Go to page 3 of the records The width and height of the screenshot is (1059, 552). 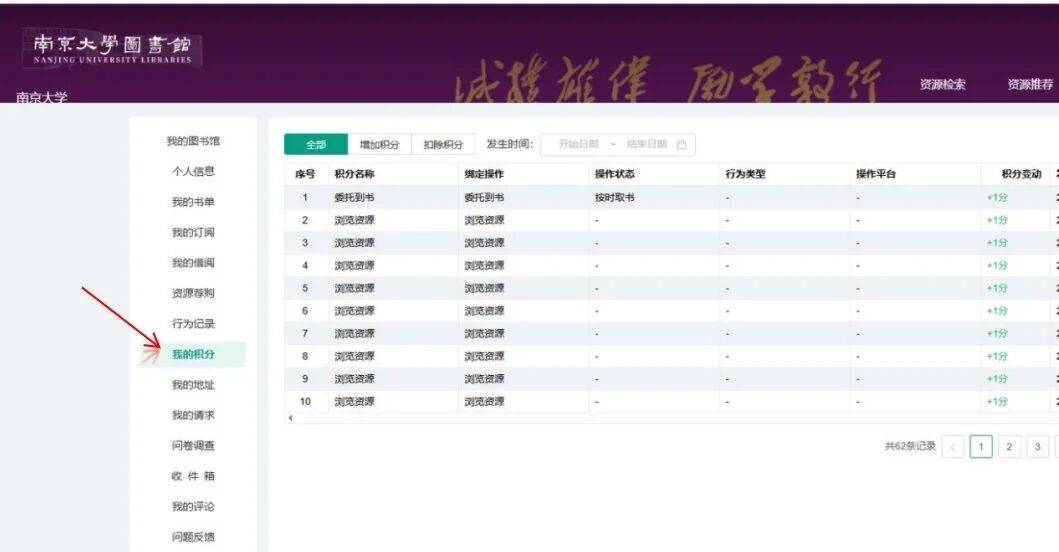coord(1038,446)
